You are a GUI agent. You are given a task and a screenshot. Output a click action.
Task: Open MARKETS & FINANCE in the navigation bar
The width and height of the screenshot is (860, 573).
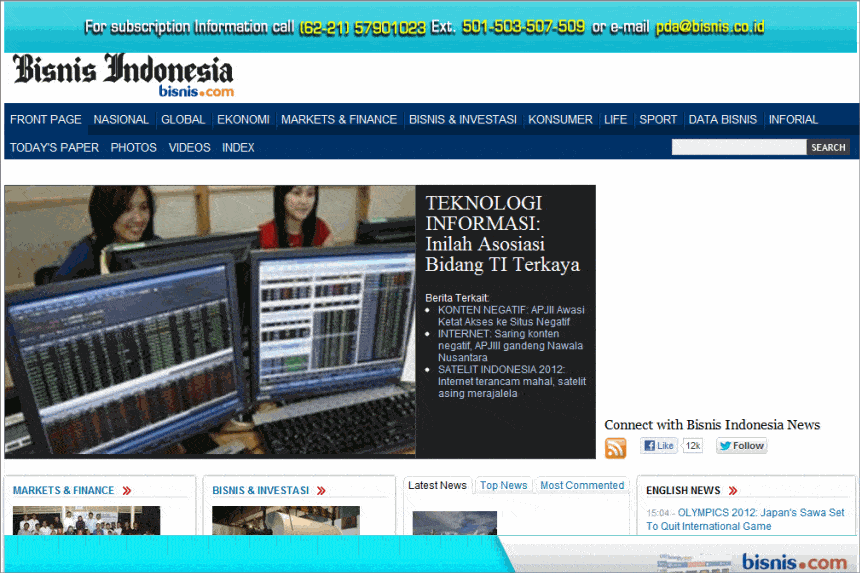(x=339, y=120)
